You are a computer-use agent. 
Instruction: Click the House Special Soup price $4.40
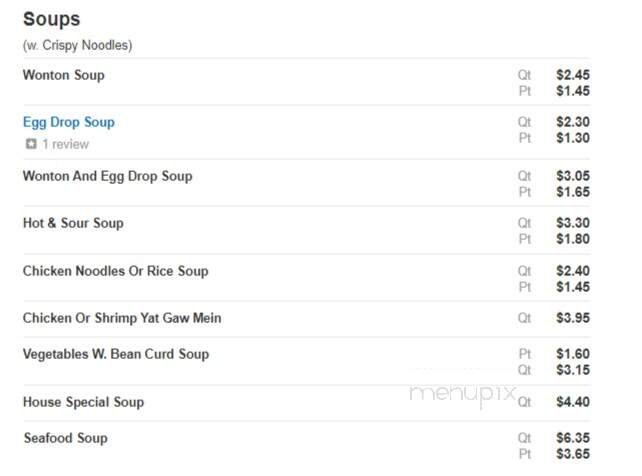[x=573, y=402]
